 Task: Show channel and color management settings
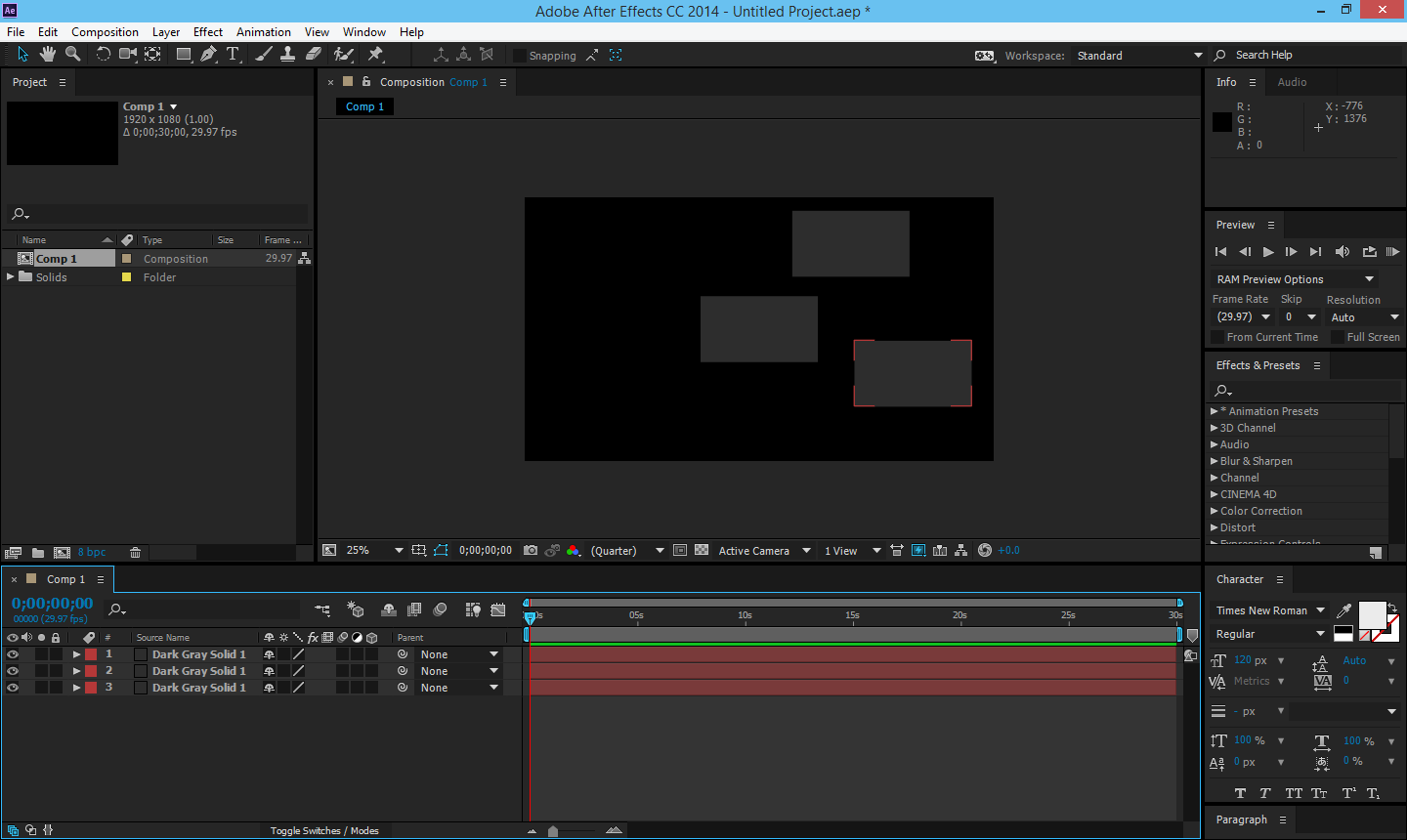point(574,551)
